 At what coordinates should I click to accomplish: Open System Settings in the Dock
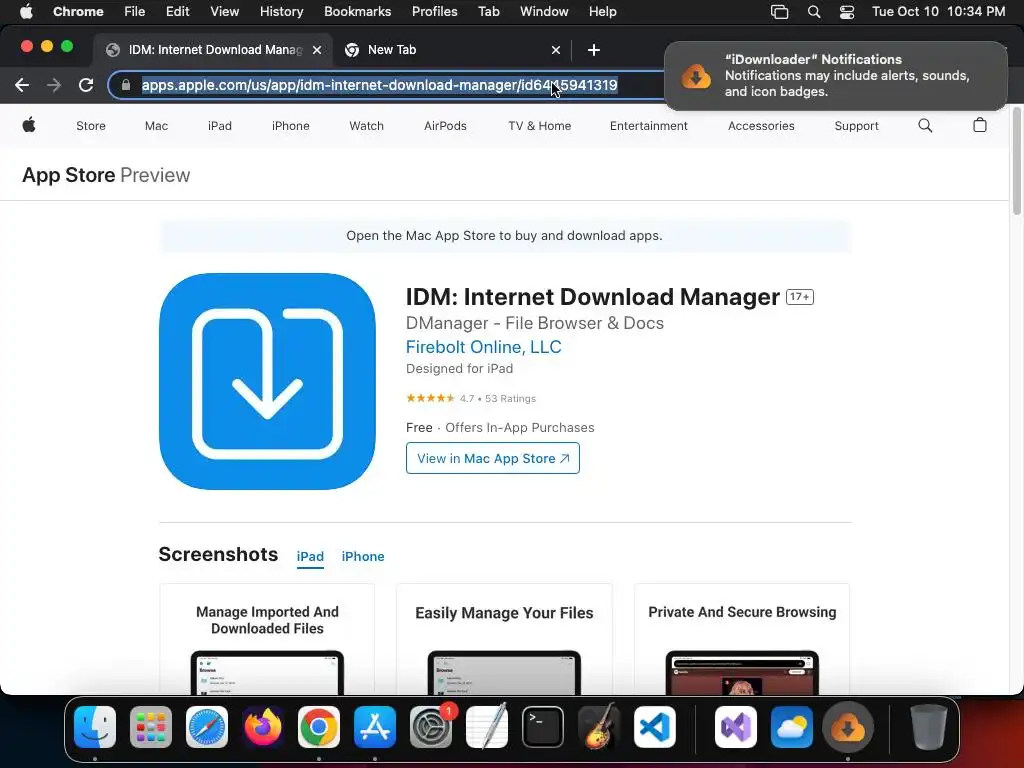(431, 727)
